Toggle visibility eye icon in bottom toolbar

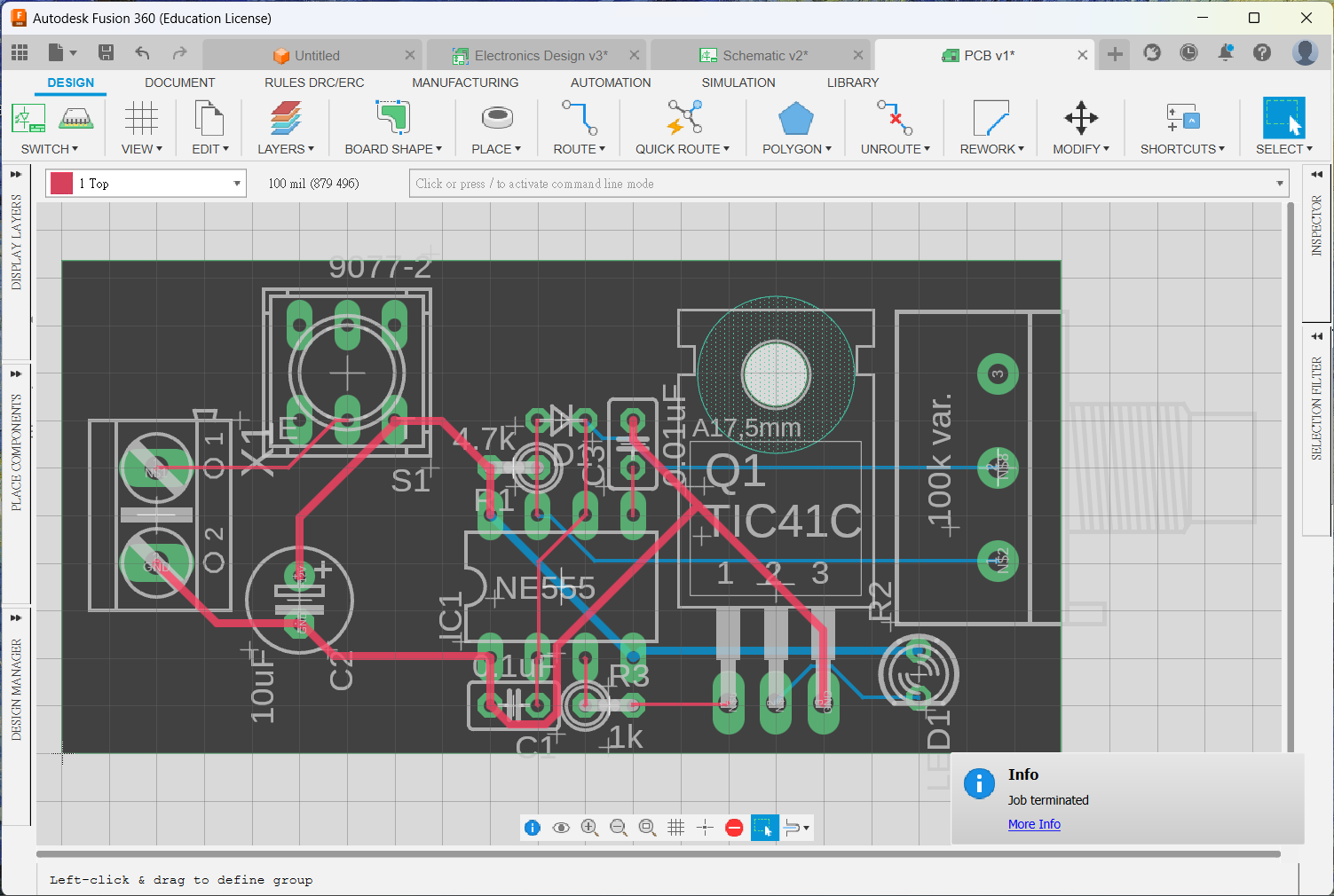(561, 828)
